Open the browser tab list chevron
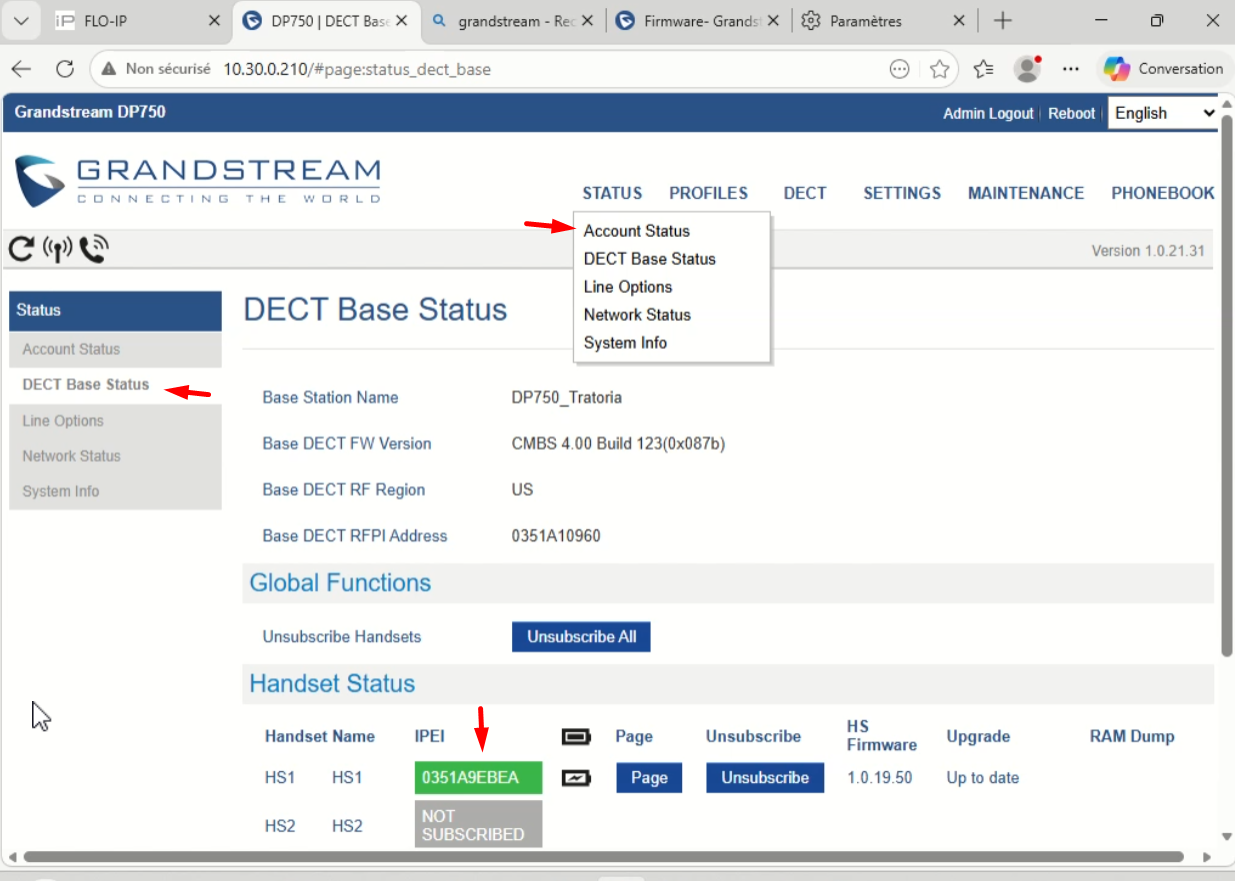The width and height of the screenshot is (1235, 881). [x=22, y=21]
